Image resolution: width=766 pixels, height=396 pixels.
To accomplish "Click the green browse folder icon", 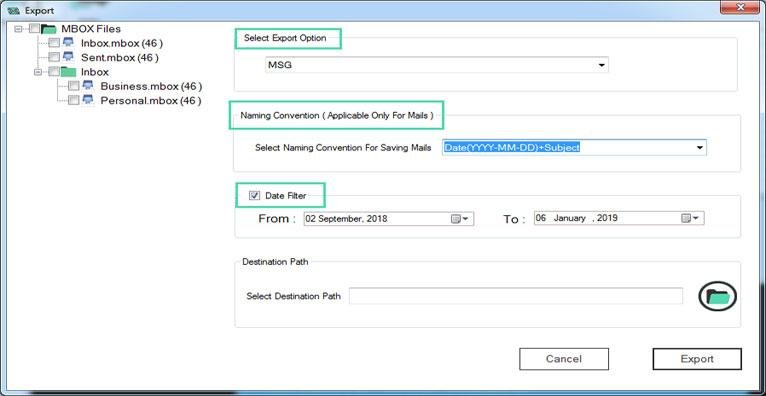I will point(717,296).
